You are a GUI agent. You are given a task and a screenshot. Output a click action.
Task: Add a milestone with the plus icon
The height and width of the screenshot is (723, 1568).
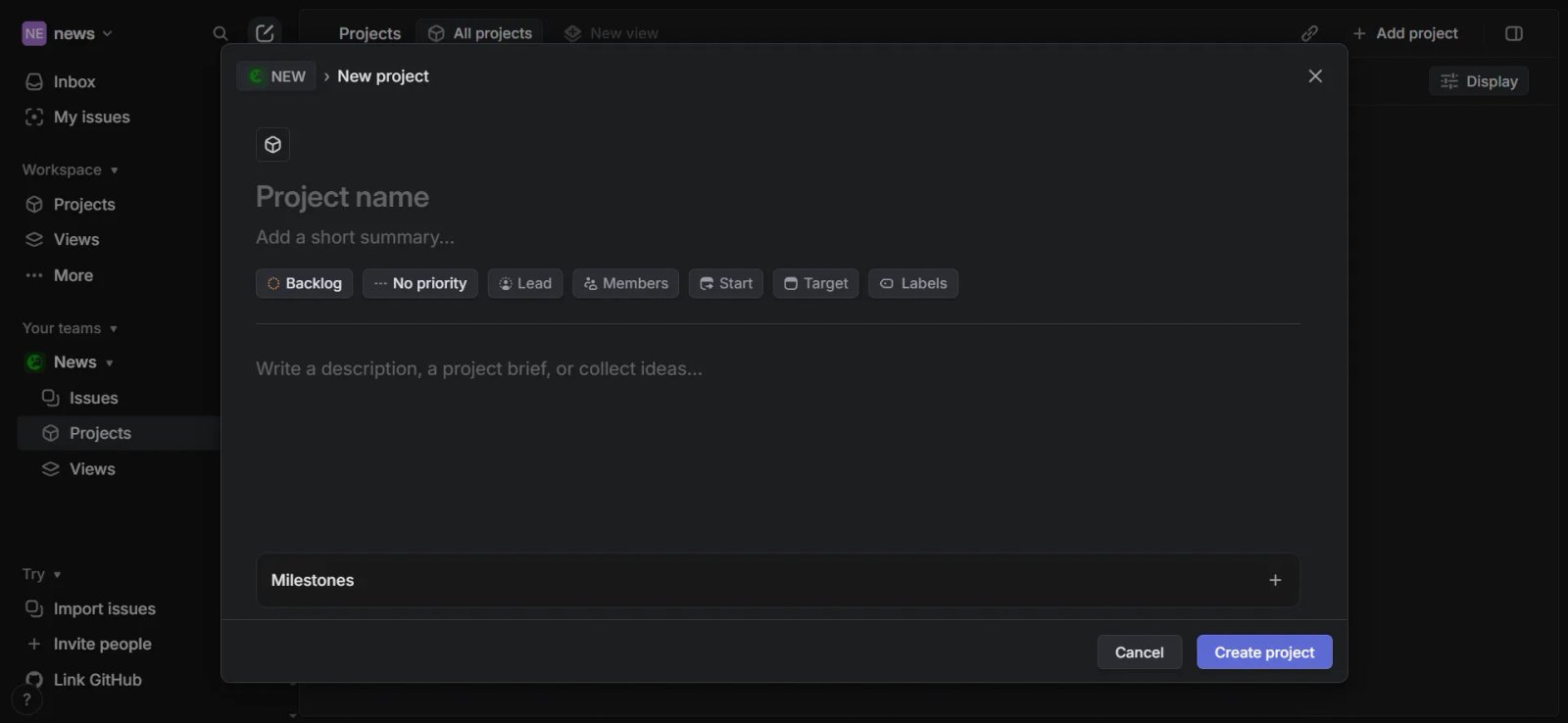[x=1275, y=580]
